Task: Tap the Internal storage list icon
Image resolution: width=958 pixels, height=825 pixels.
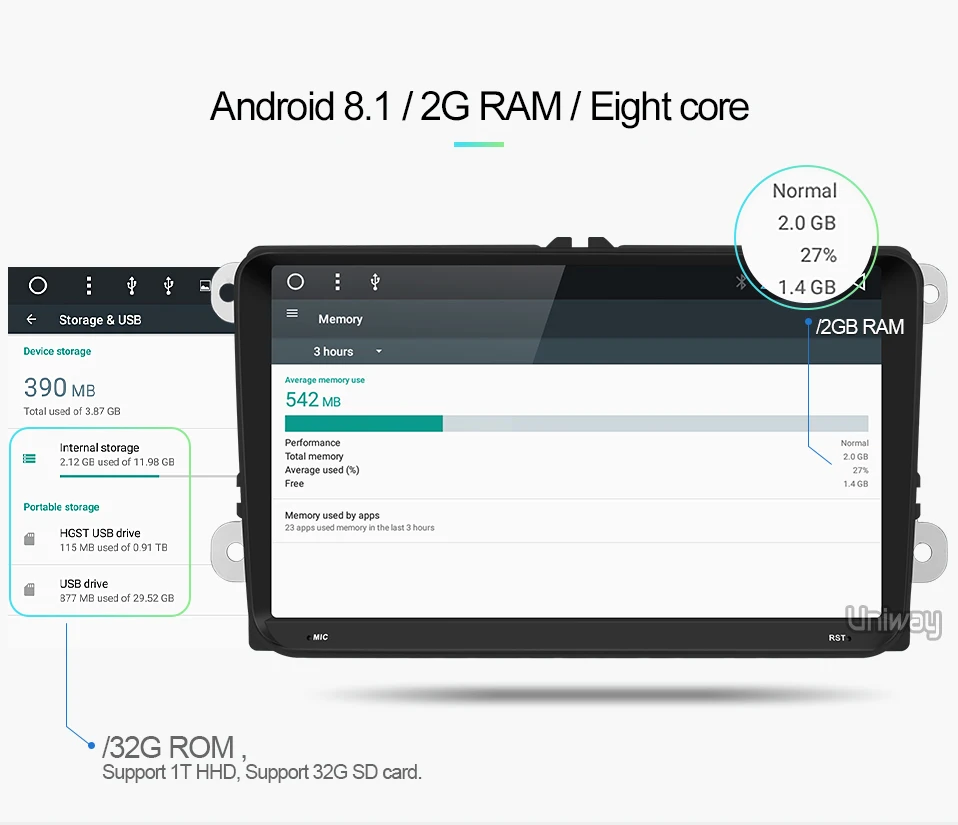Action: point(29,458)
